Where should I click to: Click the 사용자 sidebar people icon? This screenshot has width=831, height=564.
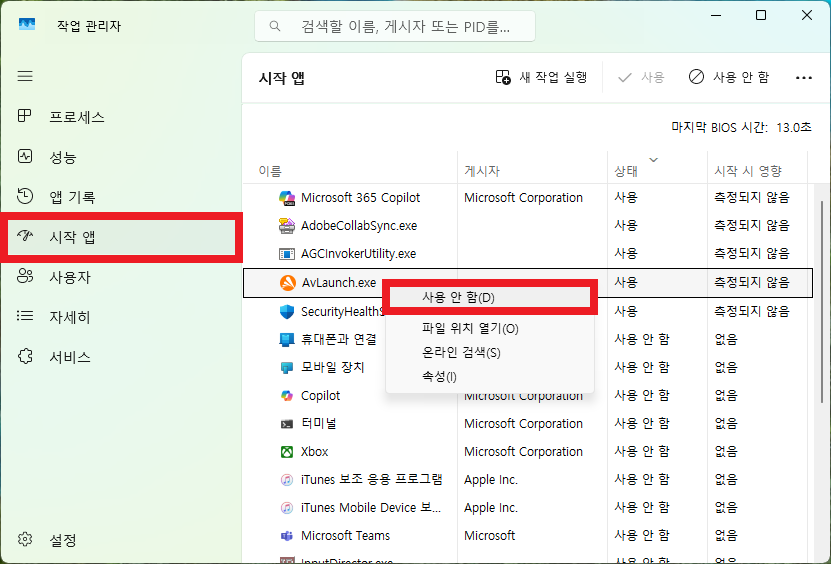pos(25,276)
